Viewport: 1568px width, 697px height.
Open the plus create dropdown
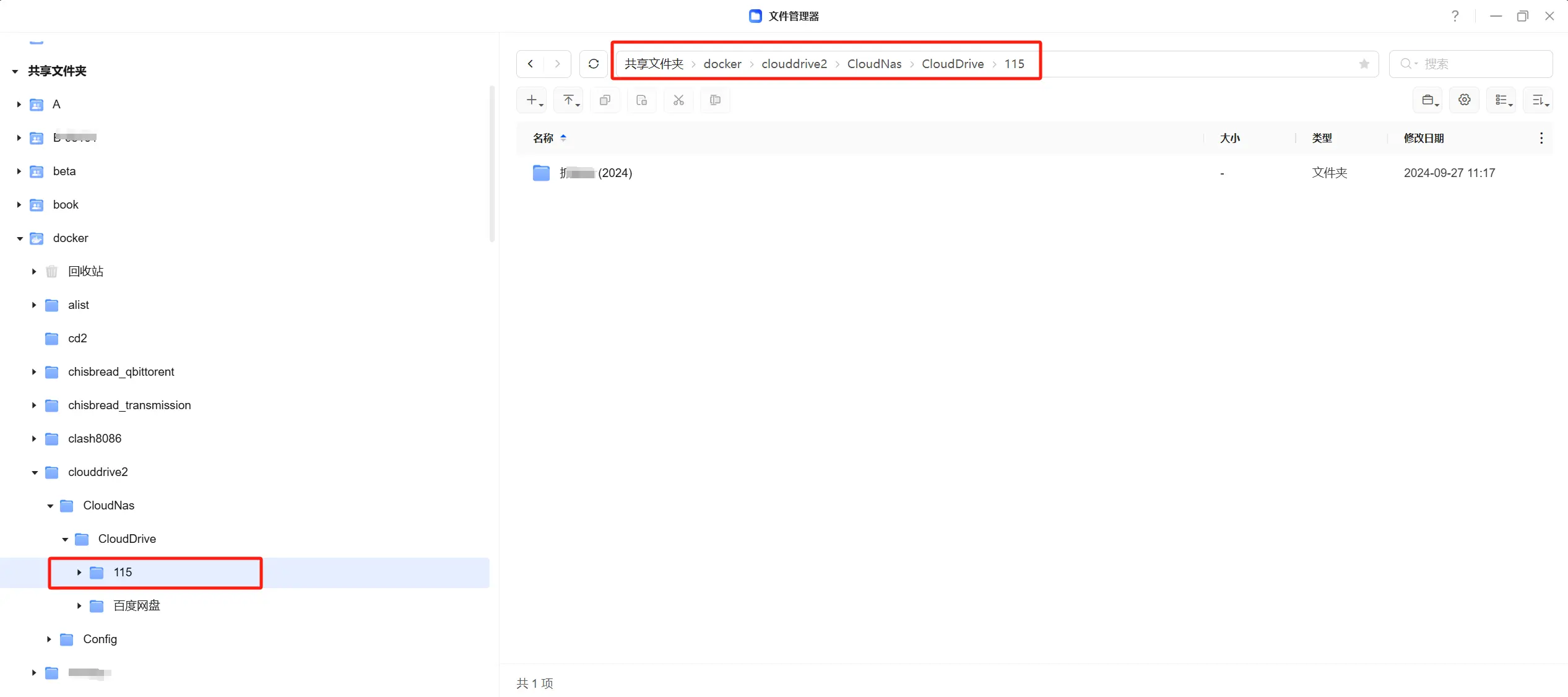point(534,100)
